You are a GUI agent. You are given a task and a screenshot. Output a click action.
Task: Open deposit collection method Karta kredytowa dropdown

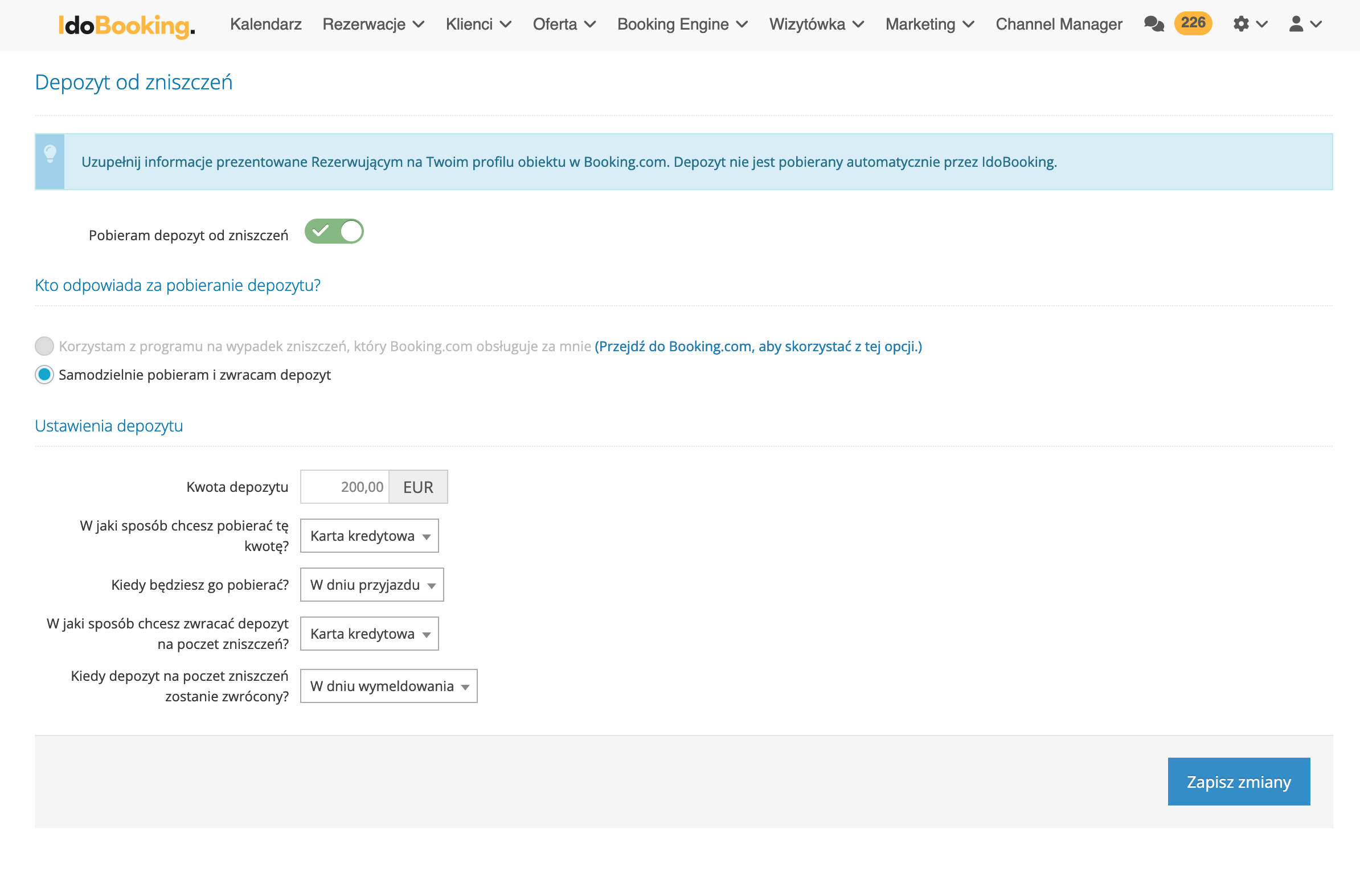coord(369,536)
